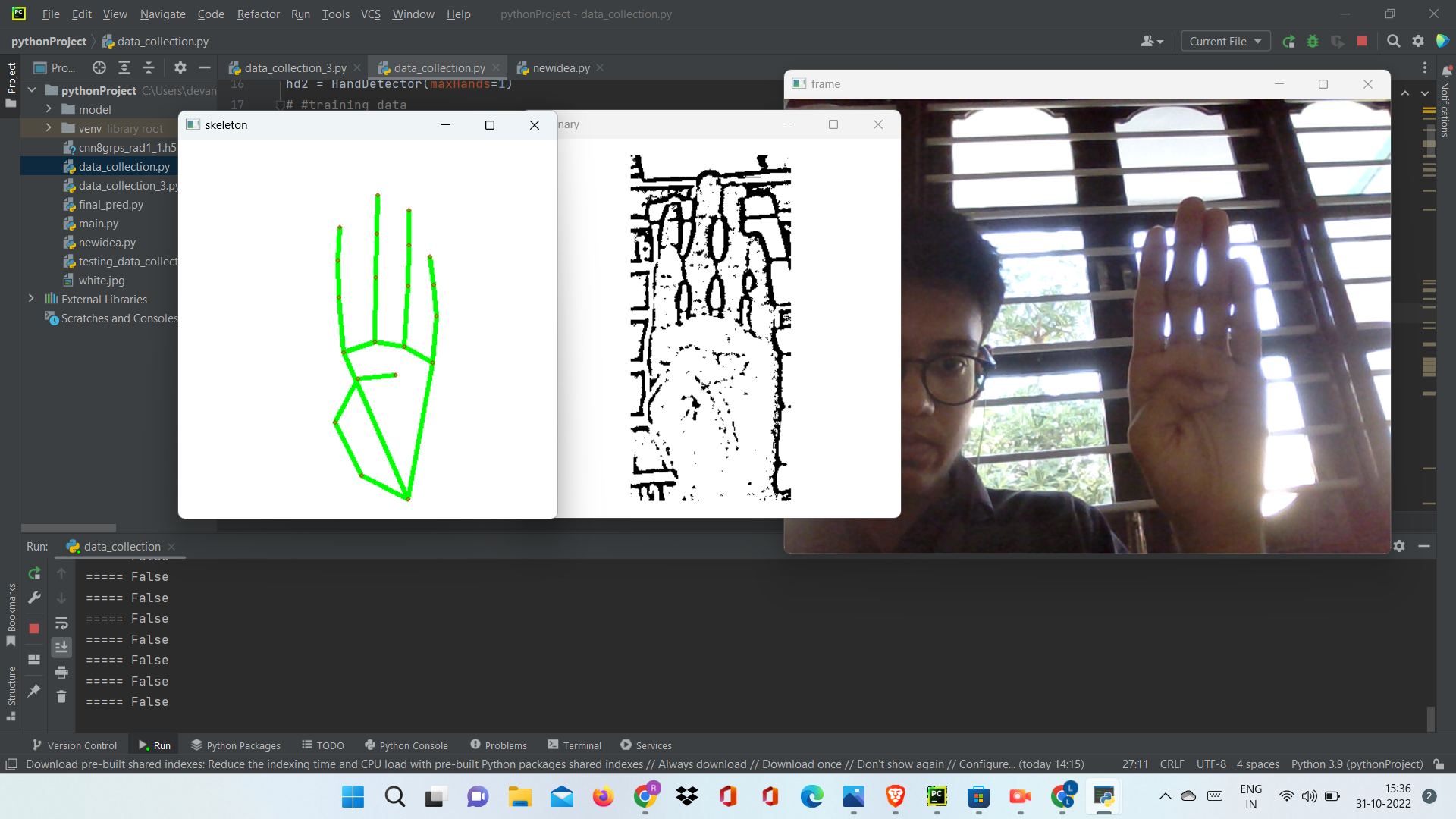Toggle soft-wrap in Run console
The height and width of the screenshot is (819, 1456).
point(61,623)
